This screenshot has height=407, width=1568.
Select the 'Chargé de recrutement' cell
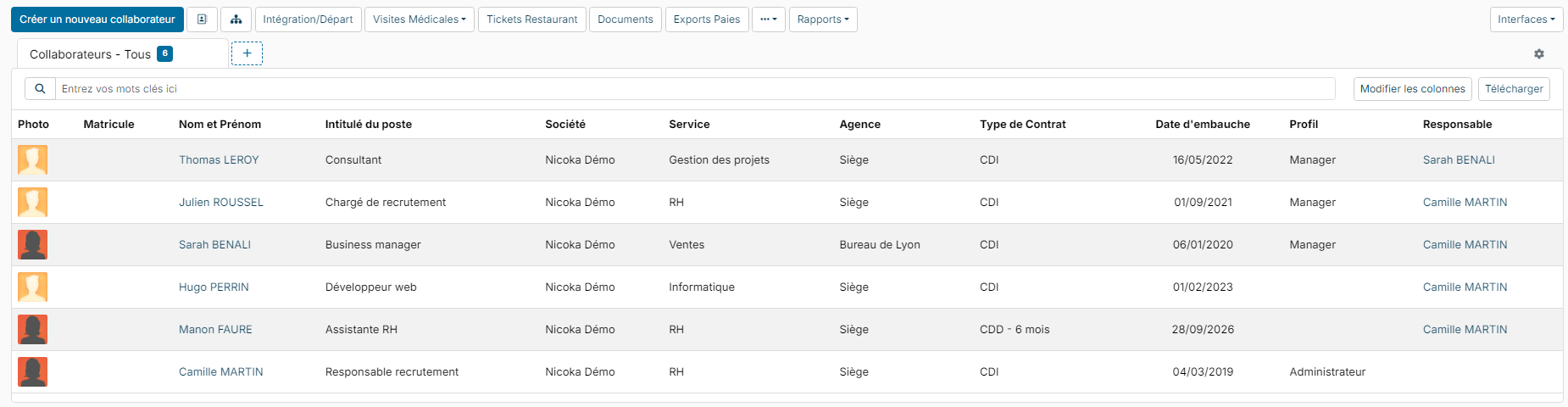tap(386, 202)
